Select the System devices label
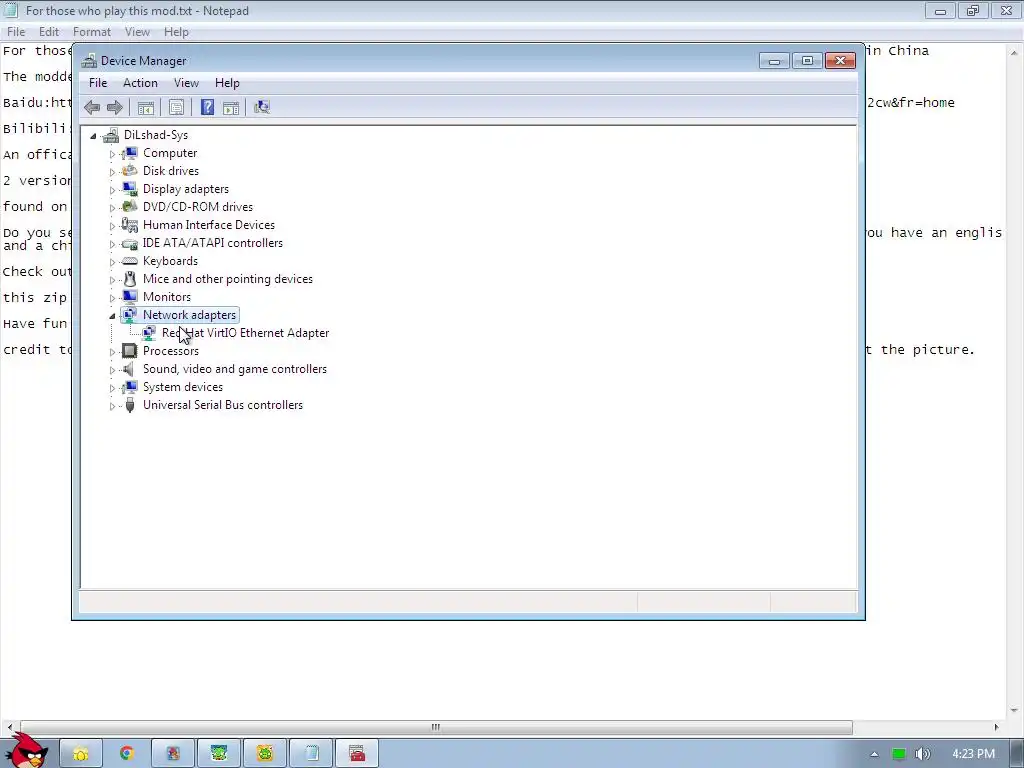Image resolution: width=1024 pixels, height=768 pixels. (183, 387)
